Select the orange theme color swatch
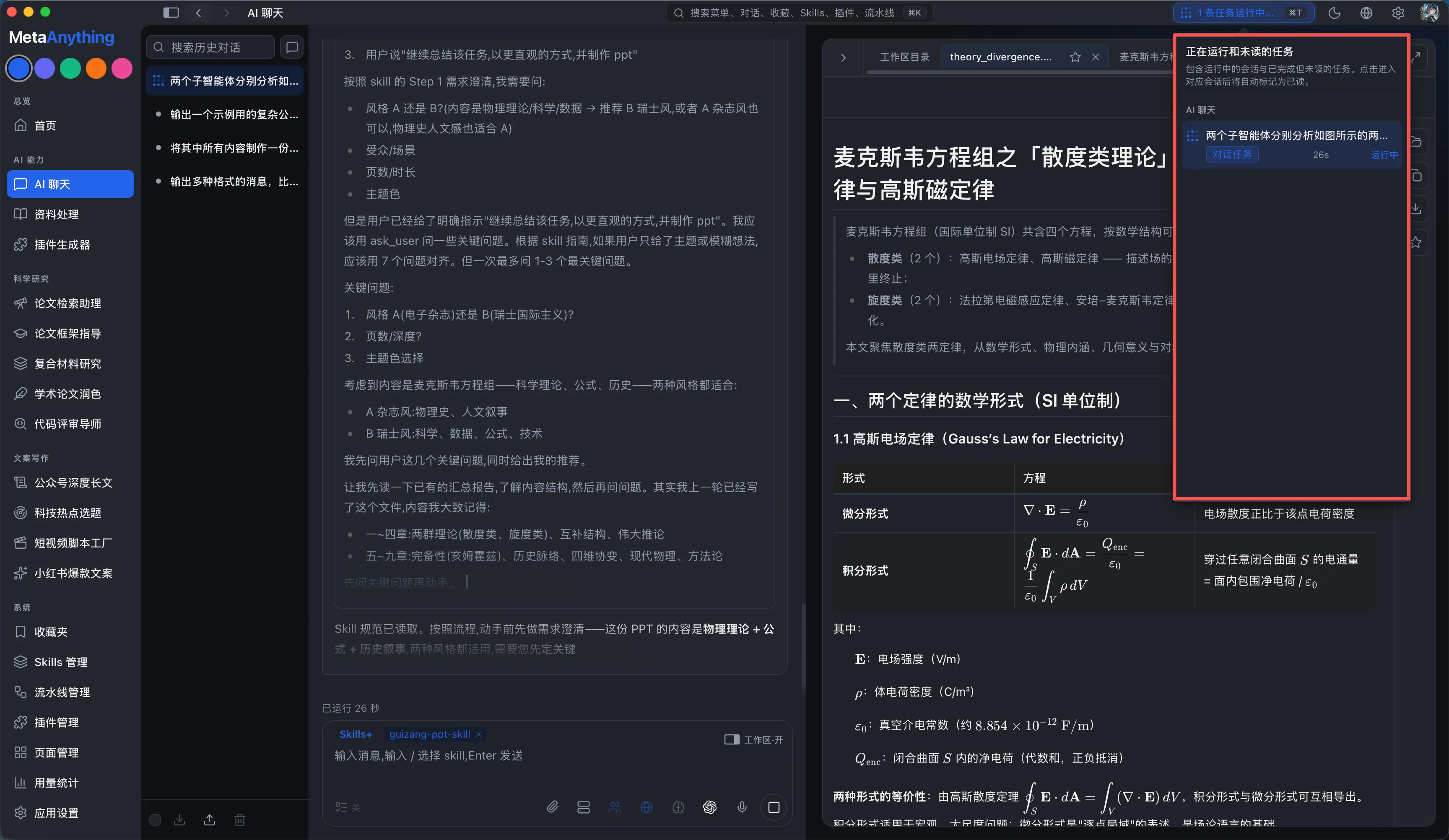This screenshot has height=840, width=1449. click(x=96, y=68)
